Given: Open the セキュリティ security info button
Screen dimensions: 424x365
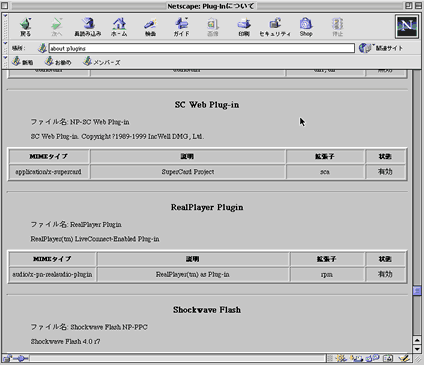Looking at the screenshot, I should click(x=275, y=27).
